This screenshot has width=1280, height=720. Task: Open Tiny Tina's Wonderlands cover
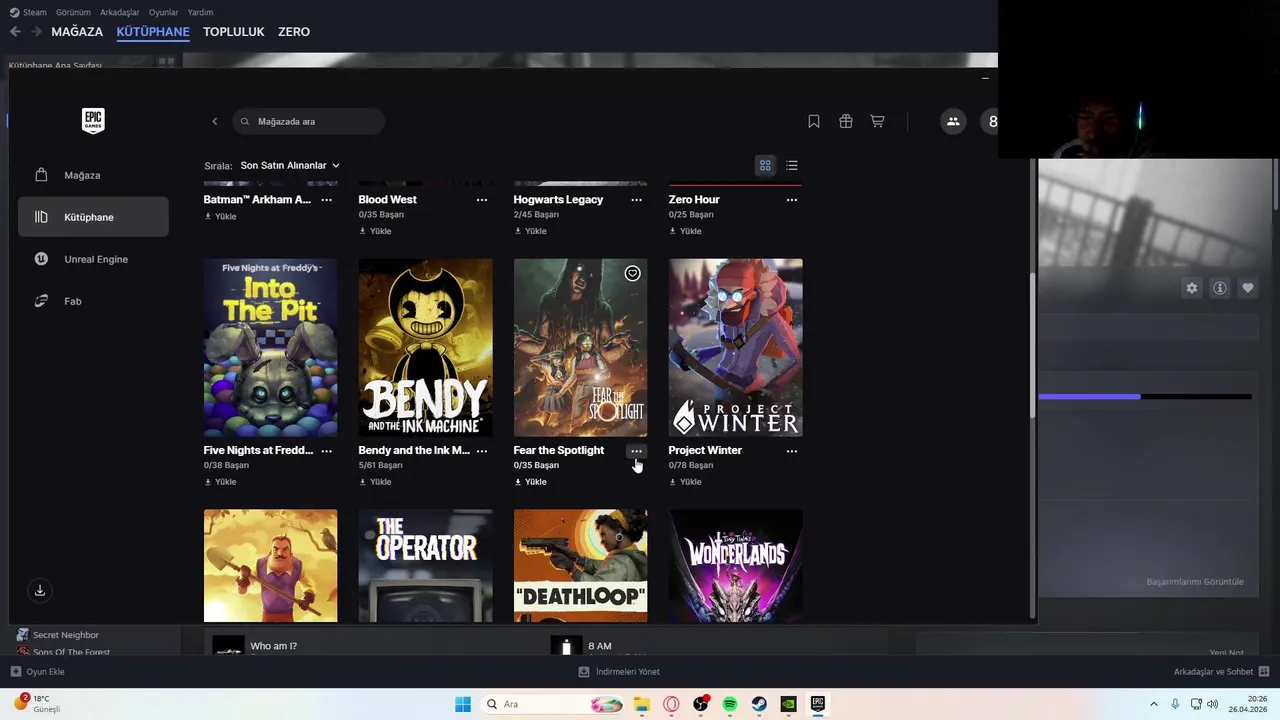736,566
